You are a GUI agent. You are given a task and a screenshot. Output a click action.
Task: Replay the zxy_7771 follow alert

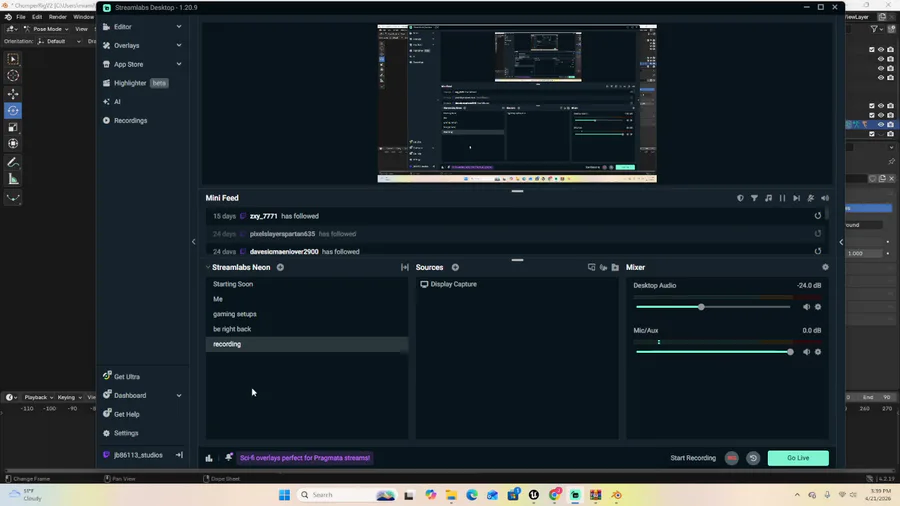[818, 216]
